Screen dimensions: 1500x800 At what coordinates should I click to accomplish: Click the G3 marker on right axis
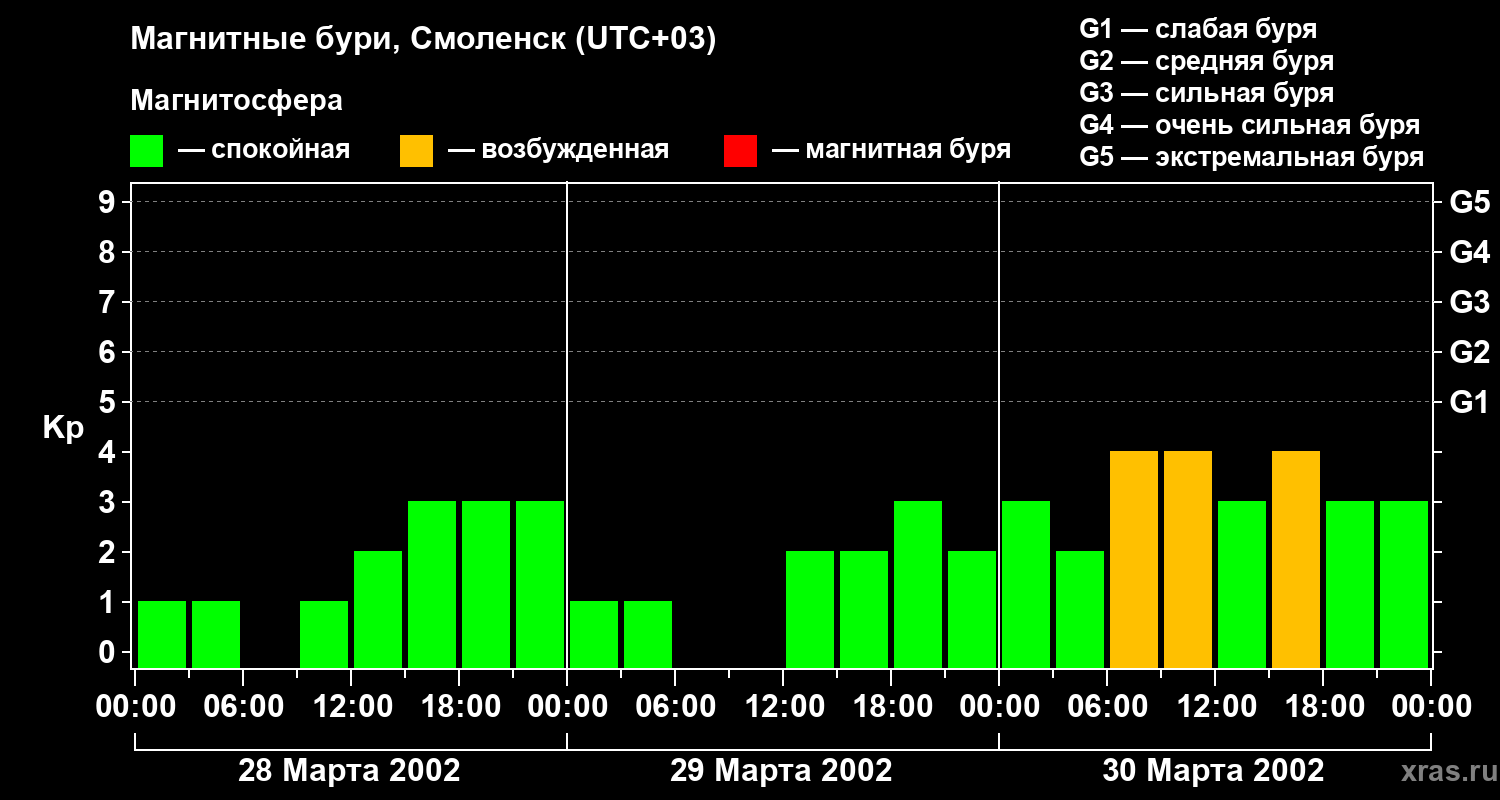coord(1469,302)
